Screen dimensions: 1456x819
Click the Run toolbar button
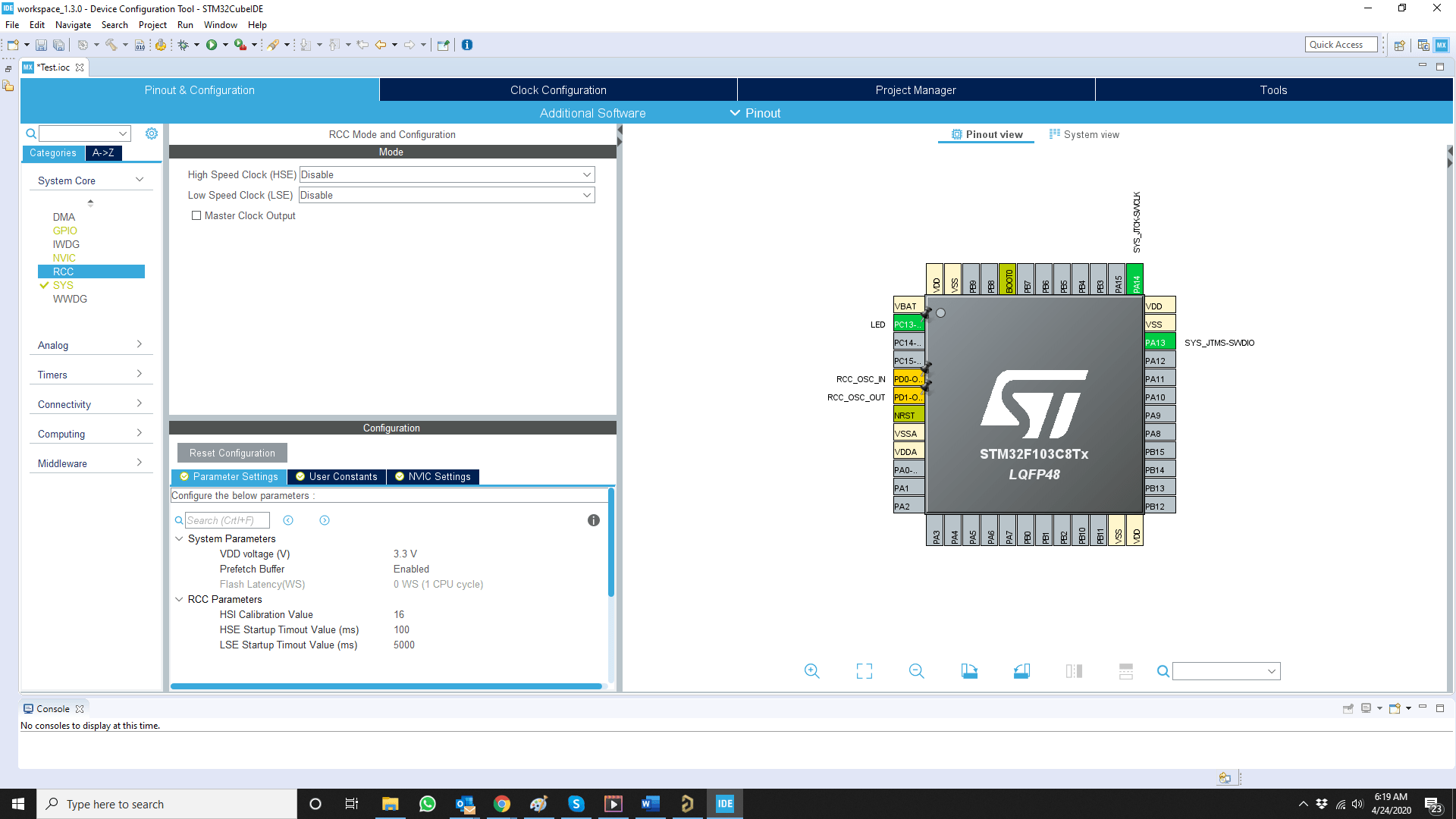(212, 45)
